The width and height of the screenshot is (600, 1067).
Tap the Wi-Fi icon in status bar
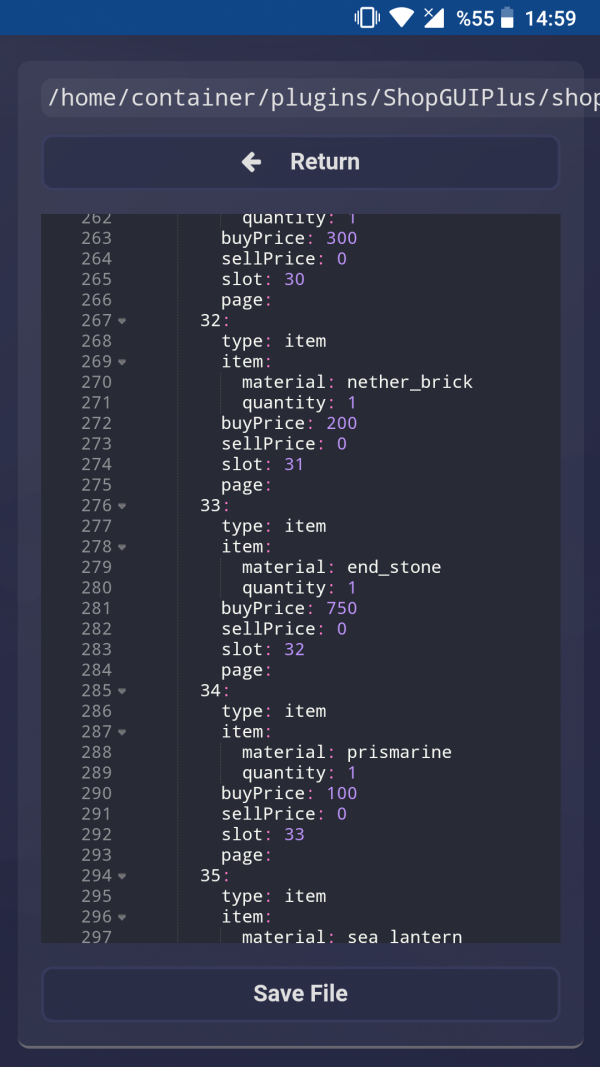coord(401,16)
